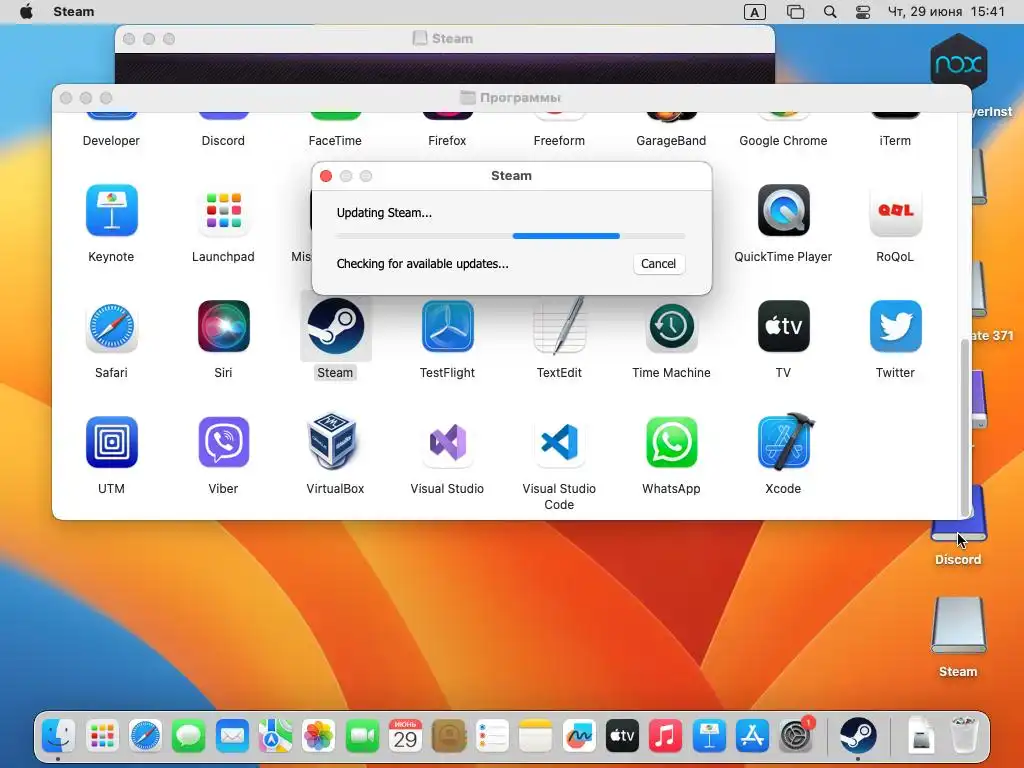Click the GarageBand label
Viewport: 1024px width, 768px height.
pos(671,140)
